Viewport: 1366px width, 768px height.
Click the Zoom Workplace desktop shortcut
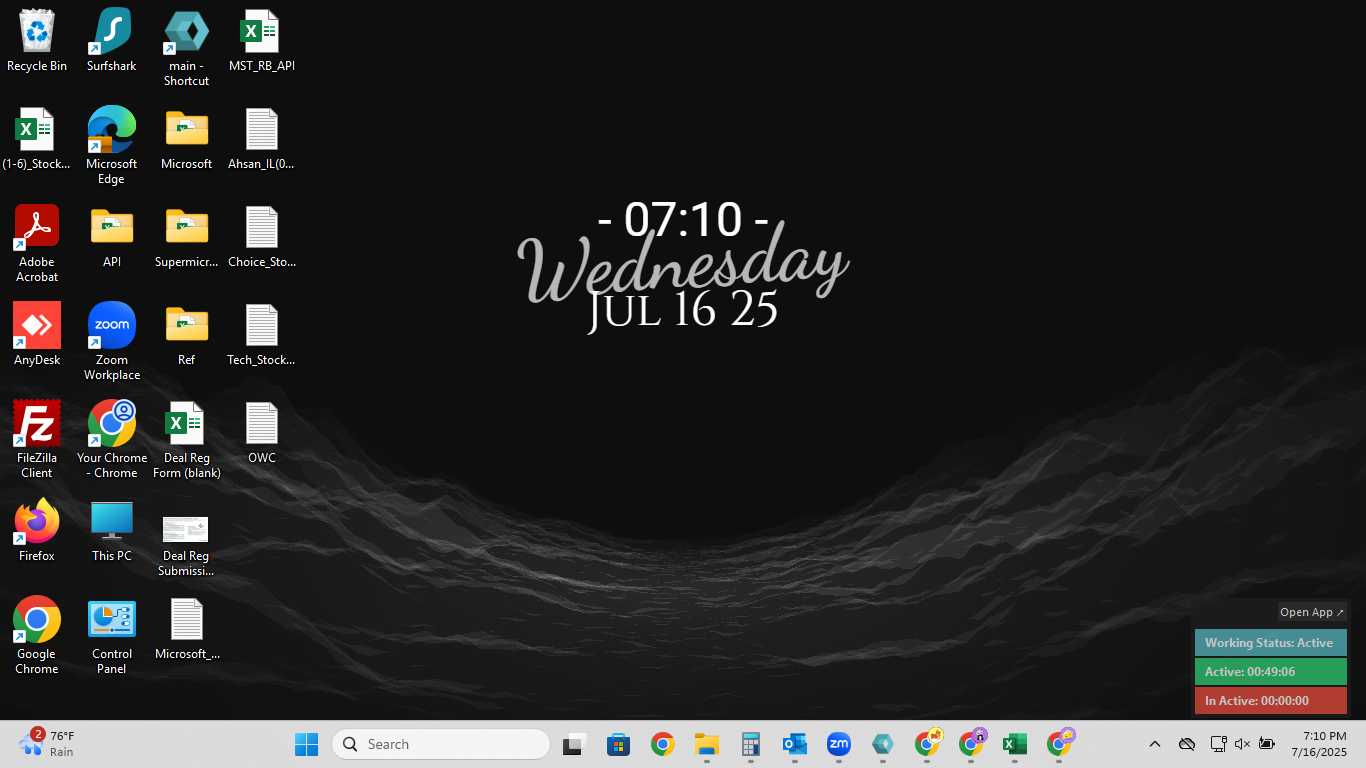click(x=111, y=341)
